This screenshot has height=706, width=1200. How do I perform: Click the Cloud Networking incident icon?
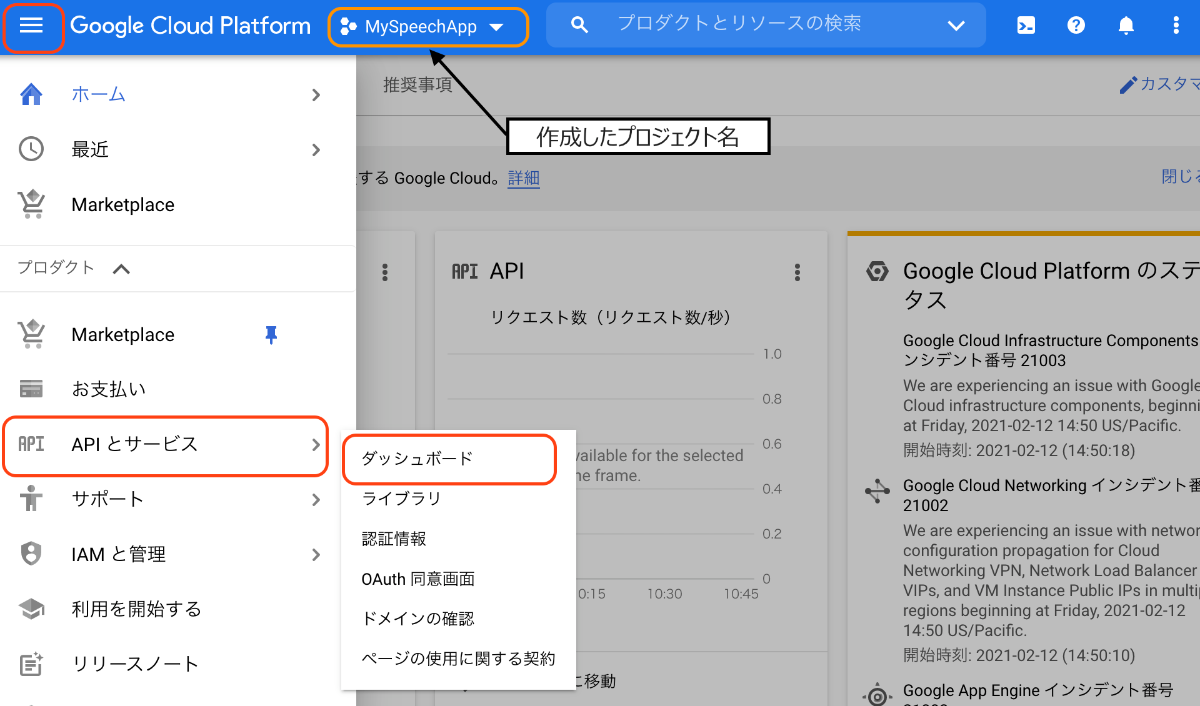pyautogui.click(x=877, y=490)
